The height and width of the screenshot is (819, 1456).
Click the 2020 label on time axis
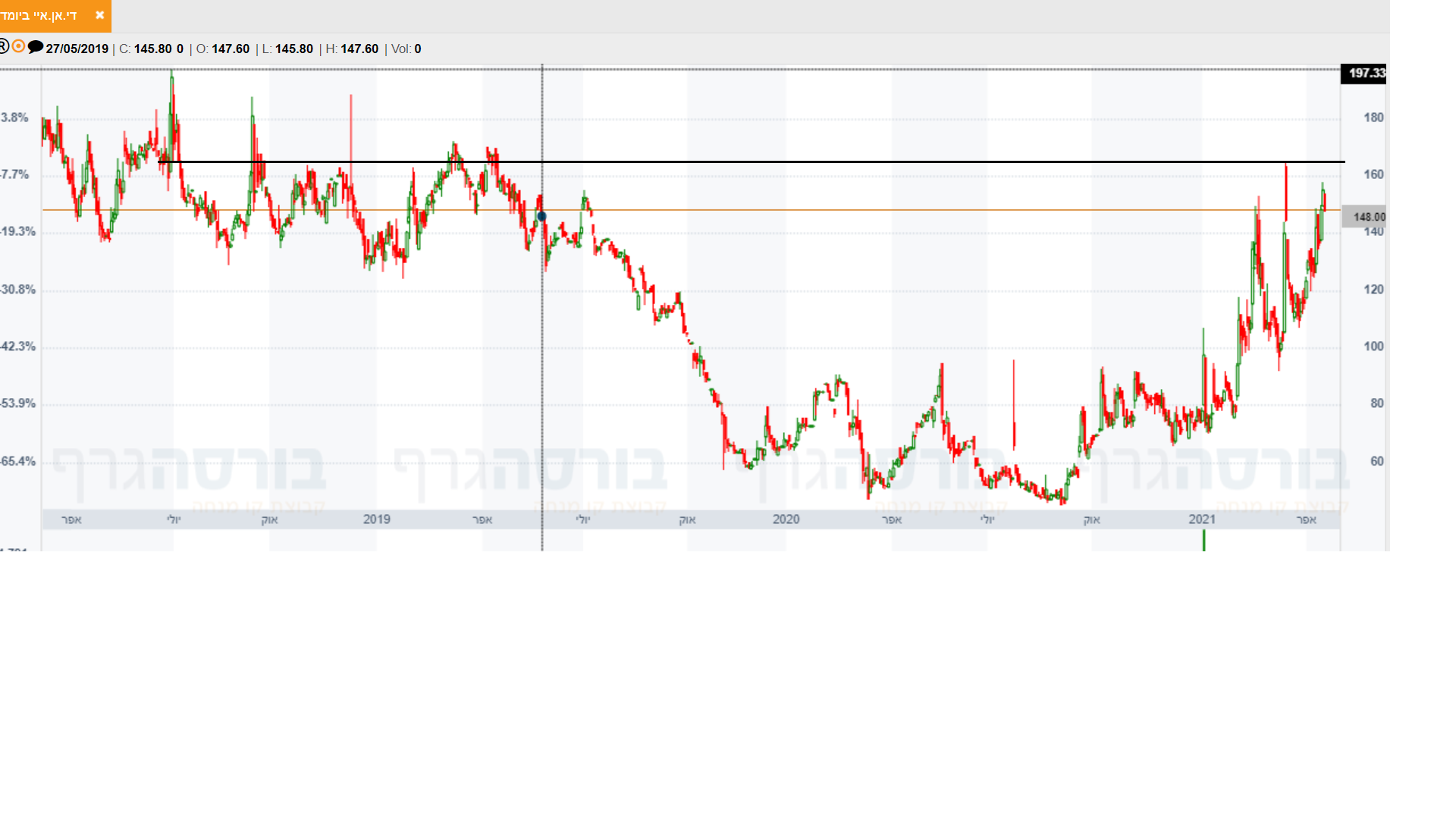point(786,519)
